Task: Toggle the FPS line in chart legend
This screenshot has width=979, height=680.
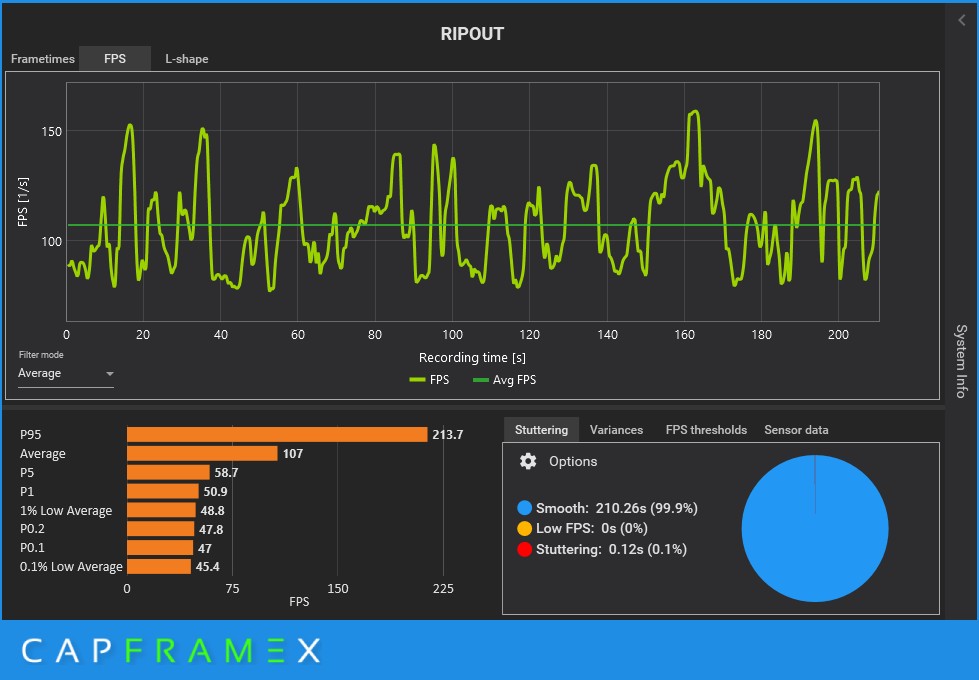Action: [x=429, y=380]
